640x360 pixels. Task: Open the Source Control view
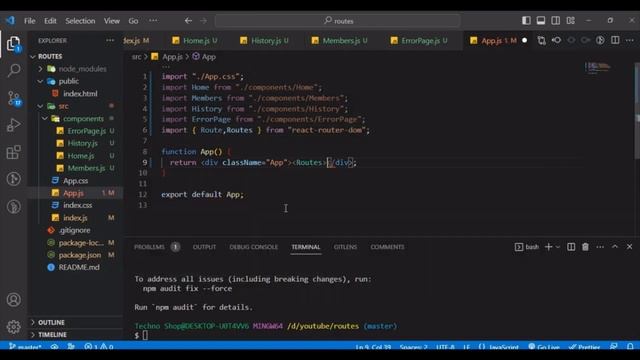pyautogui.click(x=13, y=98)
